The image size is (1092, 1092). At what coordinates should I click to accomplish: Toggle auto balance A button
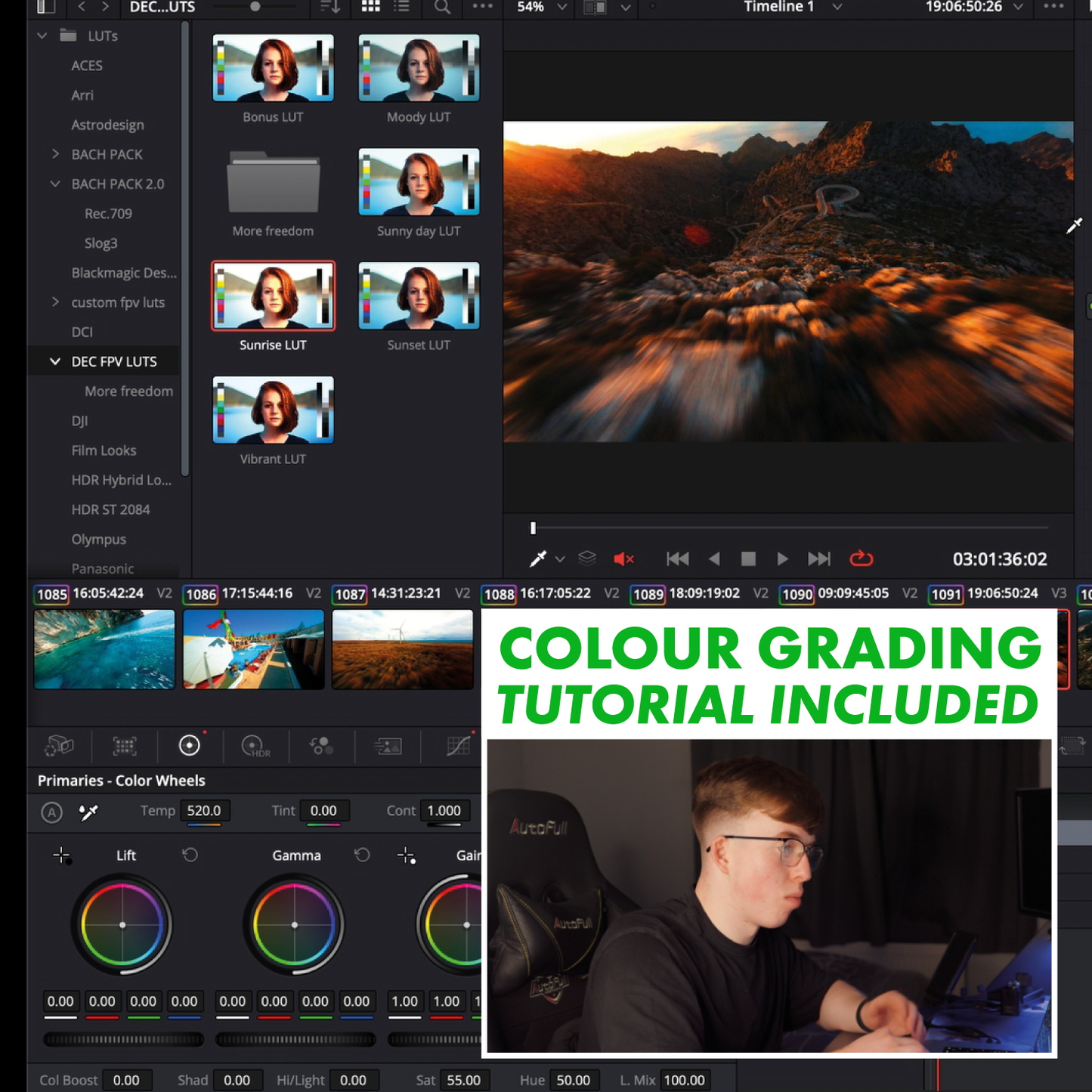click(51, 812)
